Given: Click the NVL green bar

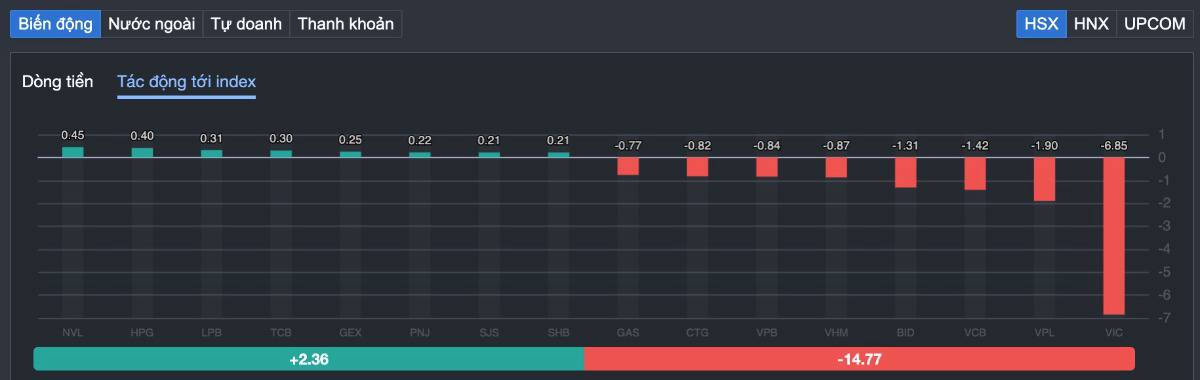Looking at the screenshot, I should pos(73,152).
